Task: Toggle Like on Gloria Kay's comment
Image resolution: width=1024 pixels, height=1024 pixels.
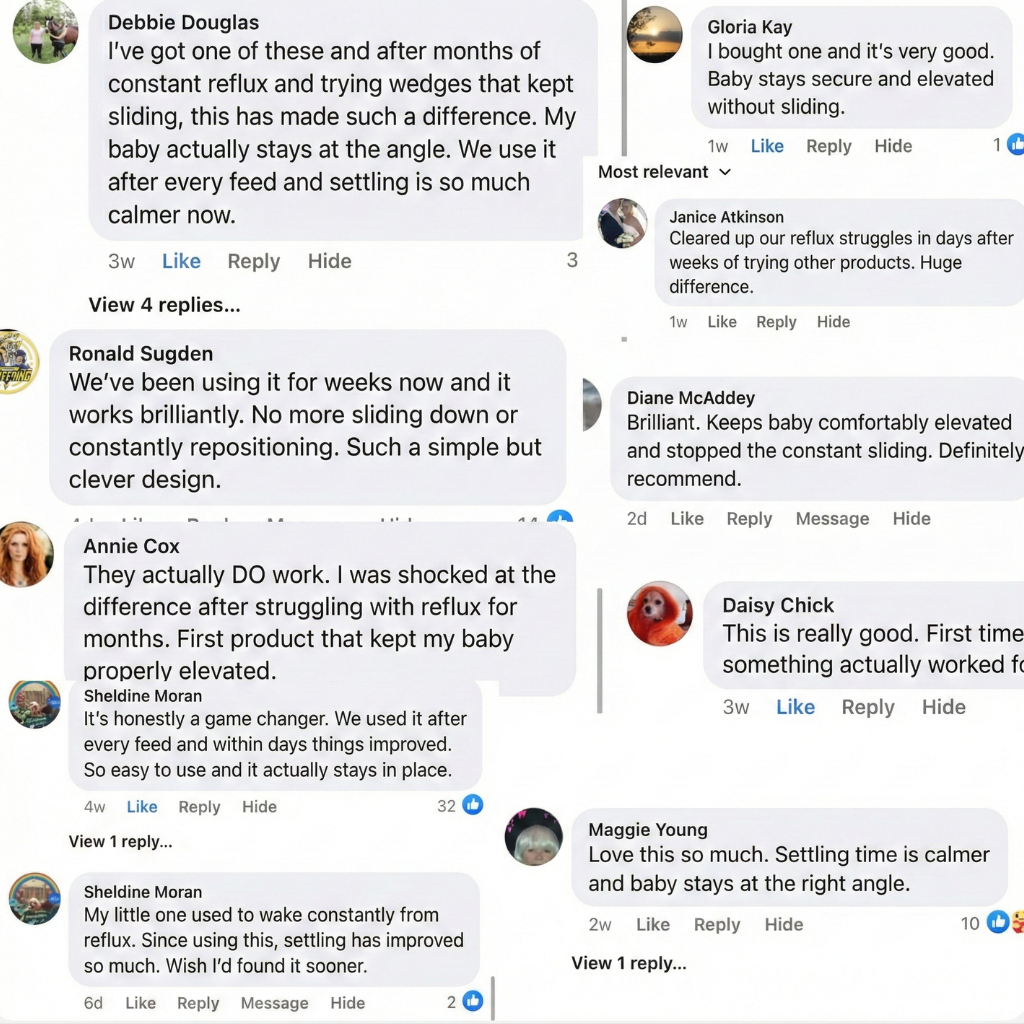Action: pos(767,146)
